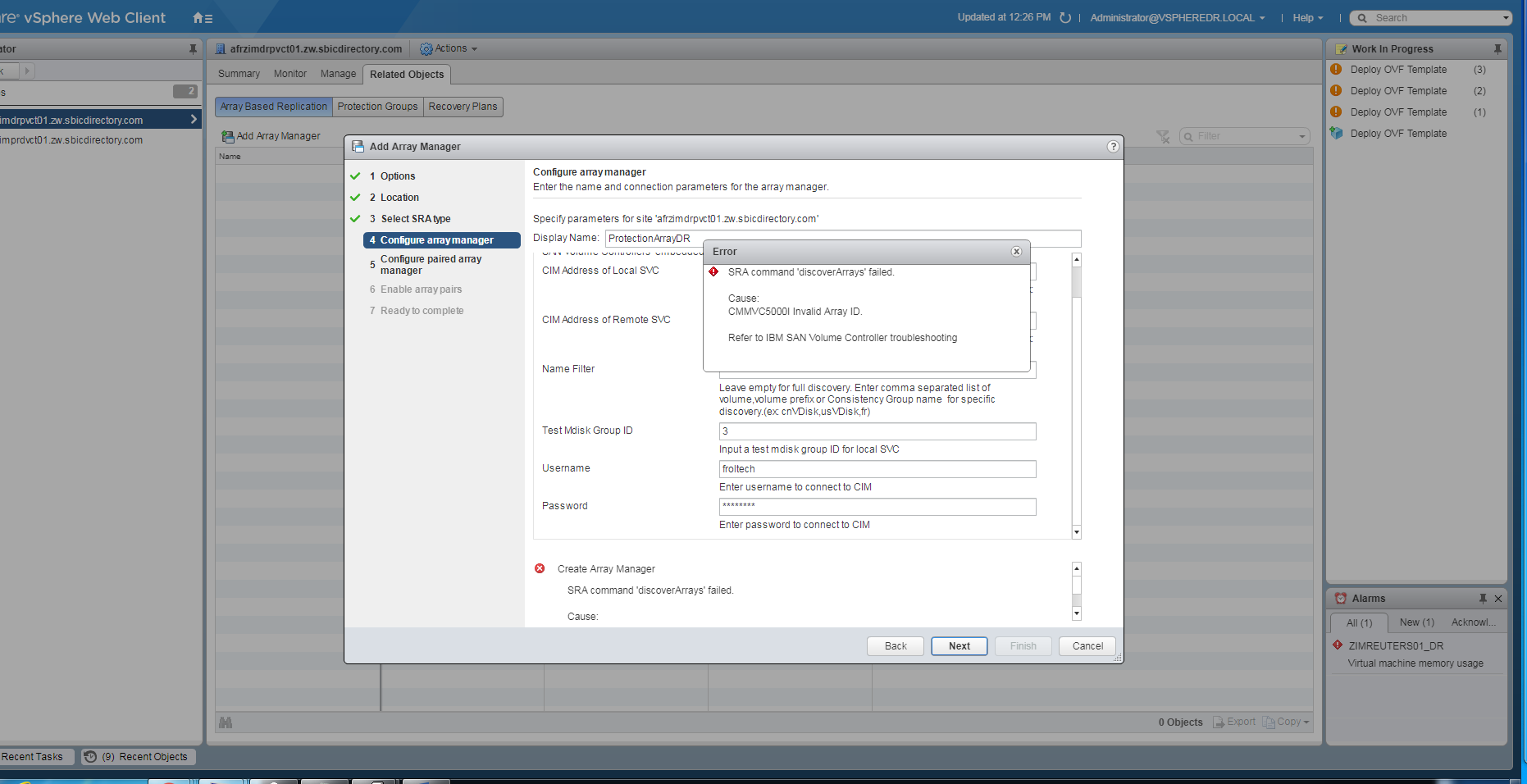The width and height of the screenshot is (1527, 784).
Task: Click the red error icon in Error popup
Action: coord(713,272)
